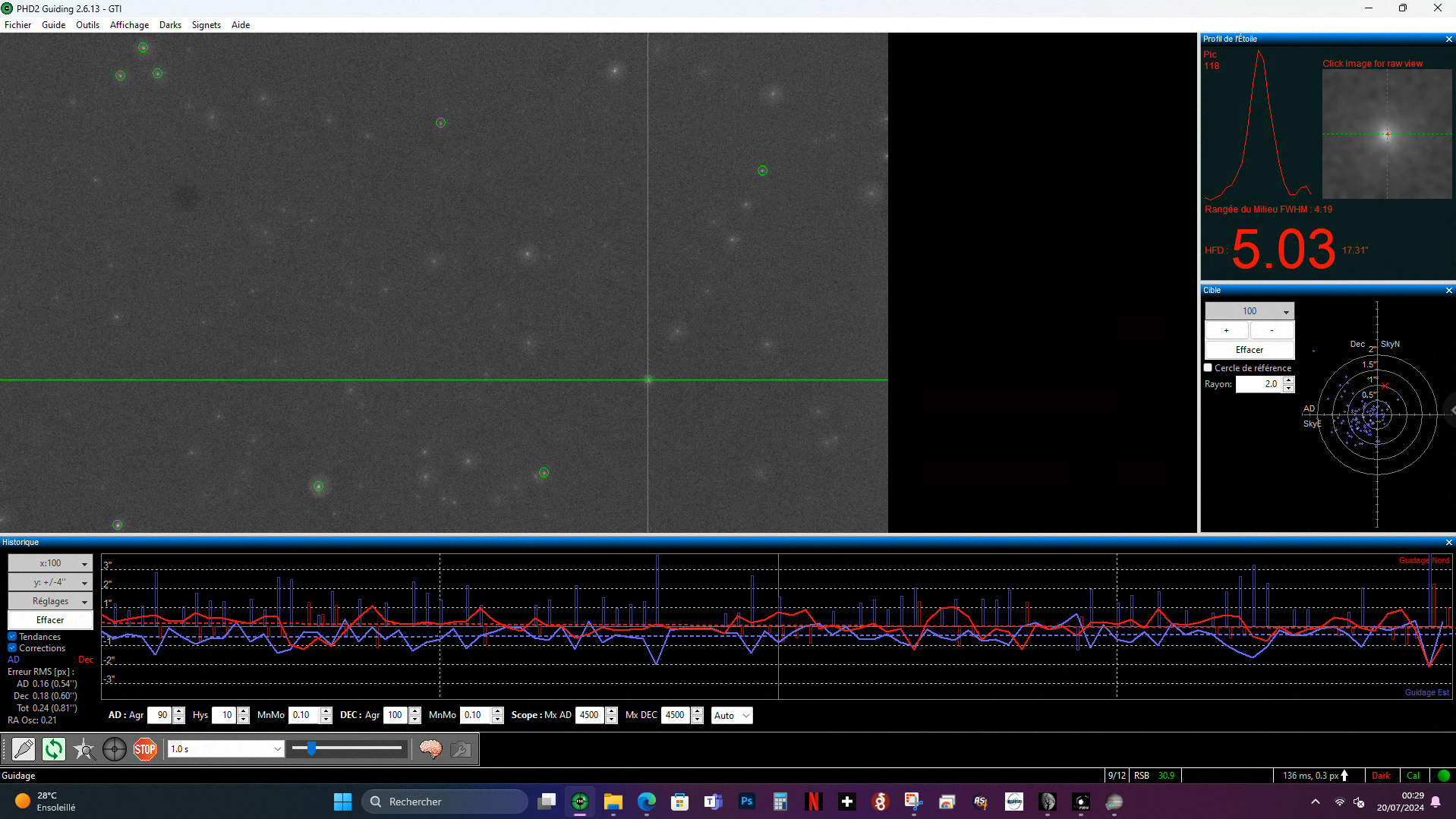Launch Photoshop from the taskbar
Image resolution: width=1456 pixels, height=819 pixels.
[x=746, y=802]
